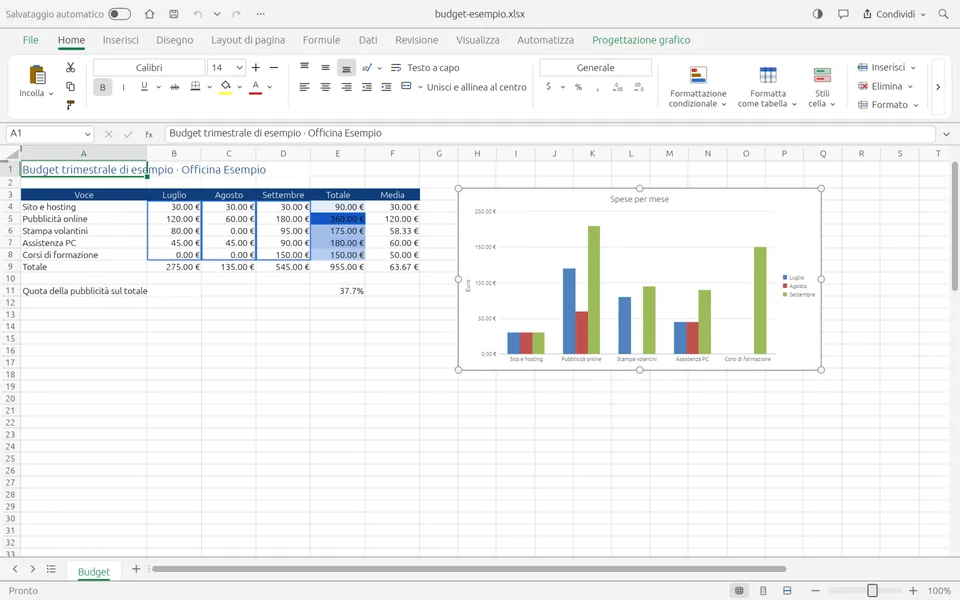This screenshot has height=600, width=960.
Task: Copy selection with the copy icon
Action: tap(70, 86)
